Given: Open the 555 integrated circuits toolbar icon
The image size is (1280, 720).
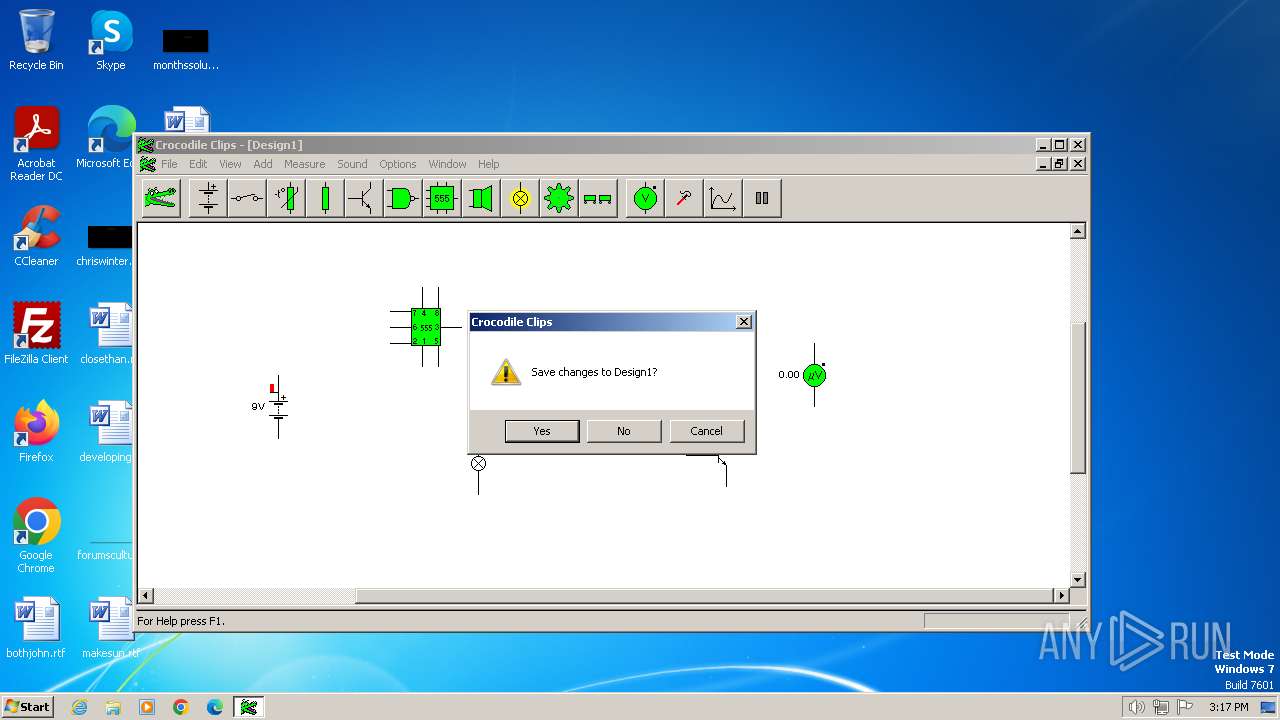Looking at the screenshot, I should point(442,198).
